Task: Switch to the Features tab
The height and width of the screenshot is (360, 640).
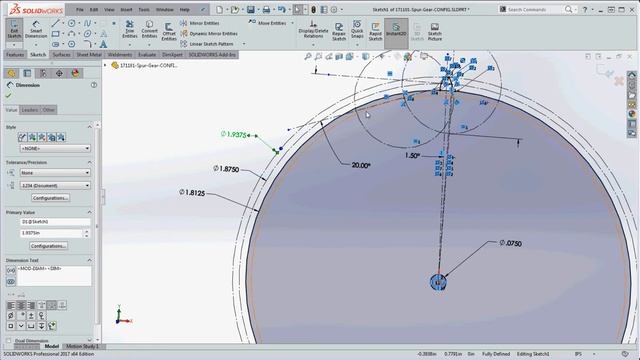Action: coord(15,55)
